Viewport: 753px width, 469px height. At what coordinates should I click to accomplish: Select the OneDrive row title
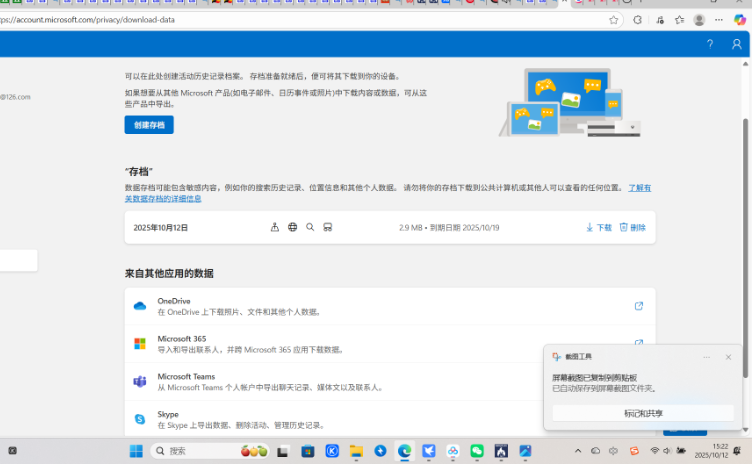point(174,301)
